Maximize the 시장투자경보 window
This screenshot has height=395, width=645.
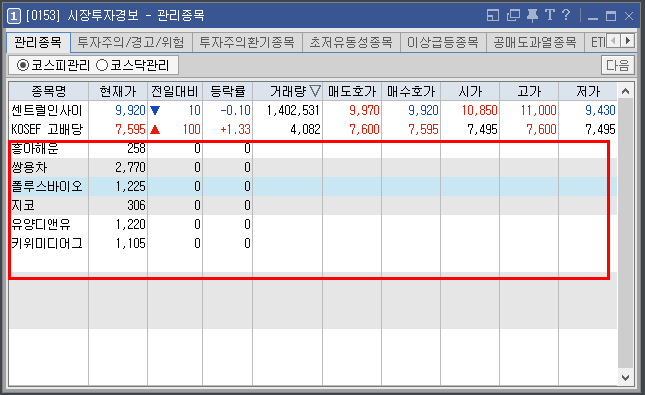click(x=611, y=16)
